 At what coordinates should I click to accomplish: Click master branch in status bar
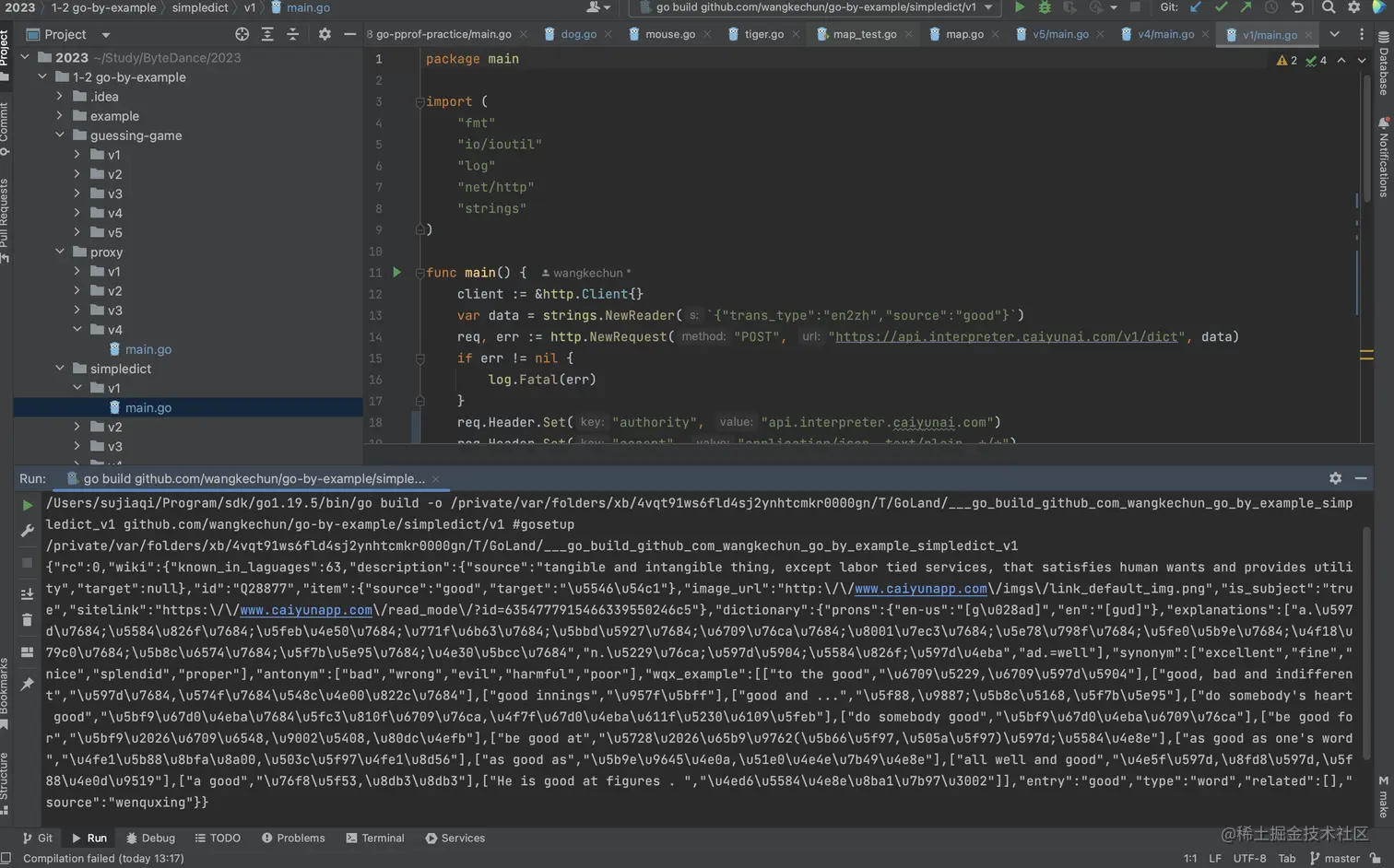[x=1334, y=858]
